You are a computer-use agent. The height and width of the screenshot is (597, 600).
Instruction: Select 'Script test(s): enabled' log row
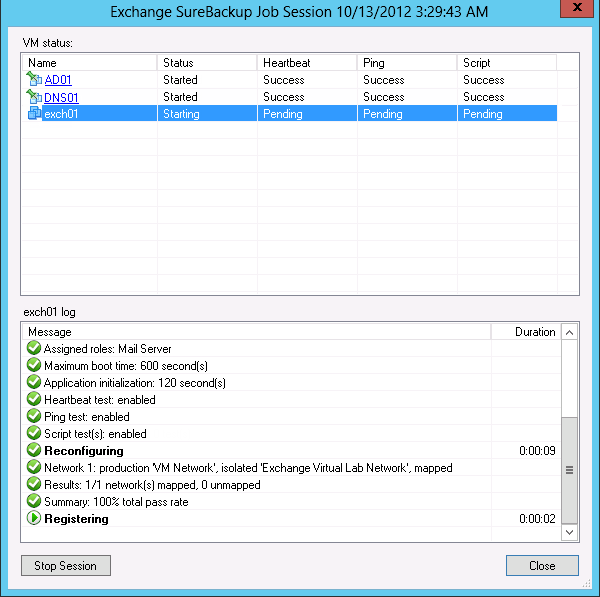[292, 434]
